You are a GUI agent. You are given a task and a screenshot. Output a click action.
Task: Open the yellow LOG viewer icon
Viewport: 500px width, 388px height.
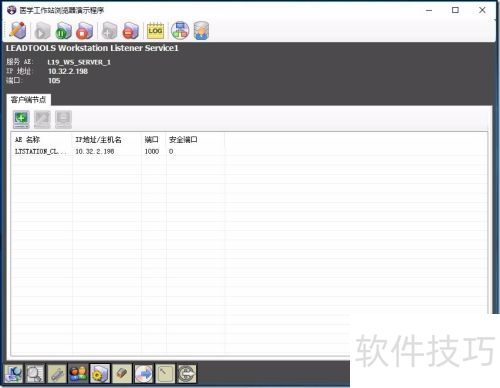155,31
